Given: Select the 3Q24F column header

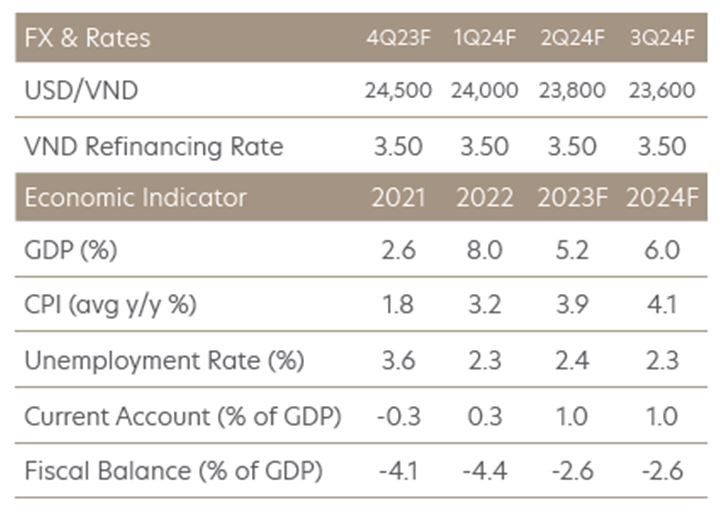Looking at the screenshot, I should (661, 40).
